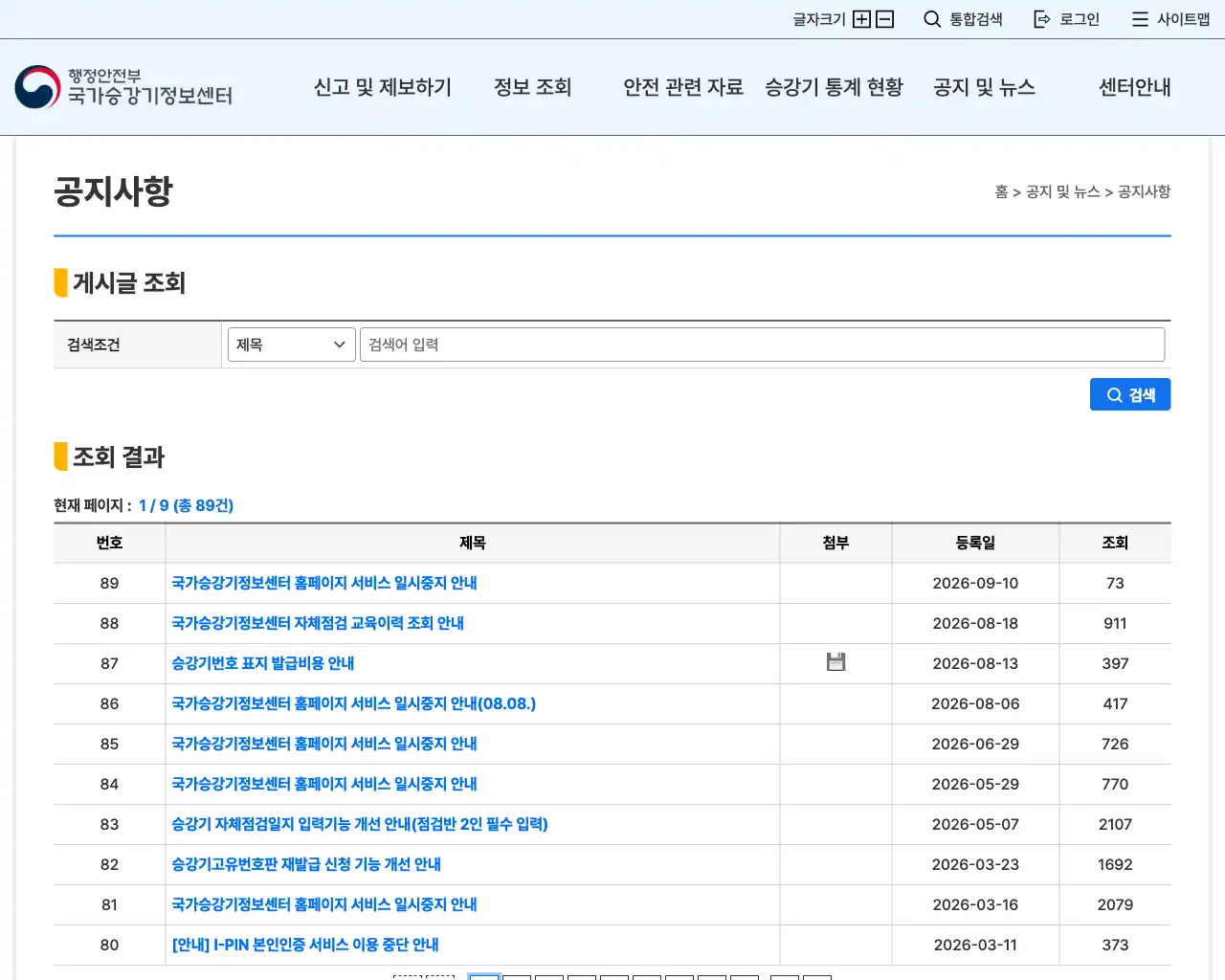
Task: Click the 조회 column header
Action: [x=1115, y=543]
